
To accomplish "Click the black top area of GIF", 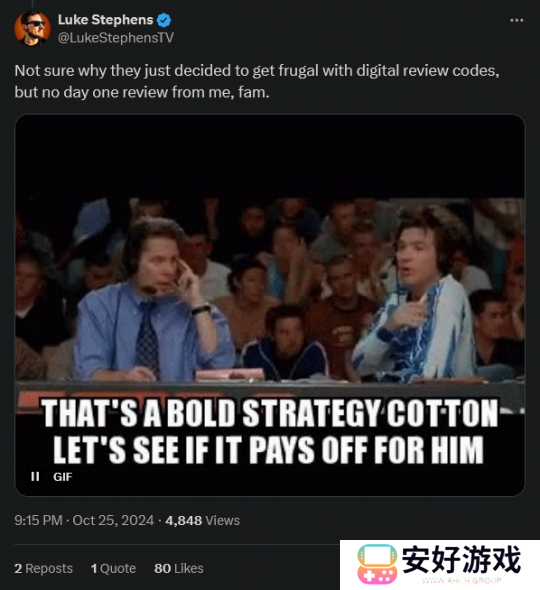I will pos(270,156).
